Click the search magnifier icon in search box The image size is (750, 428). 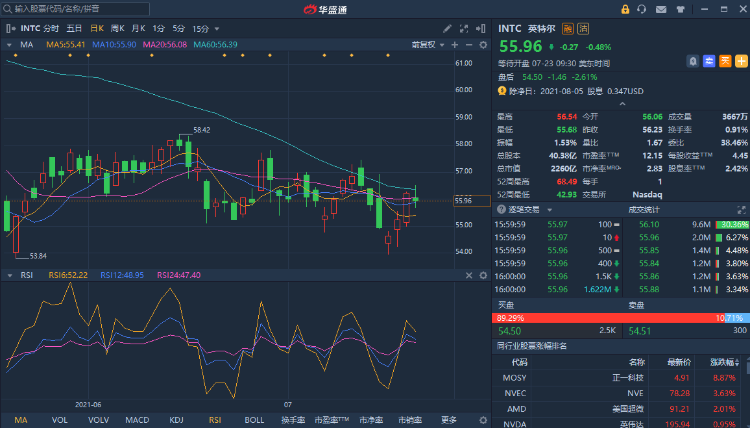7,8
